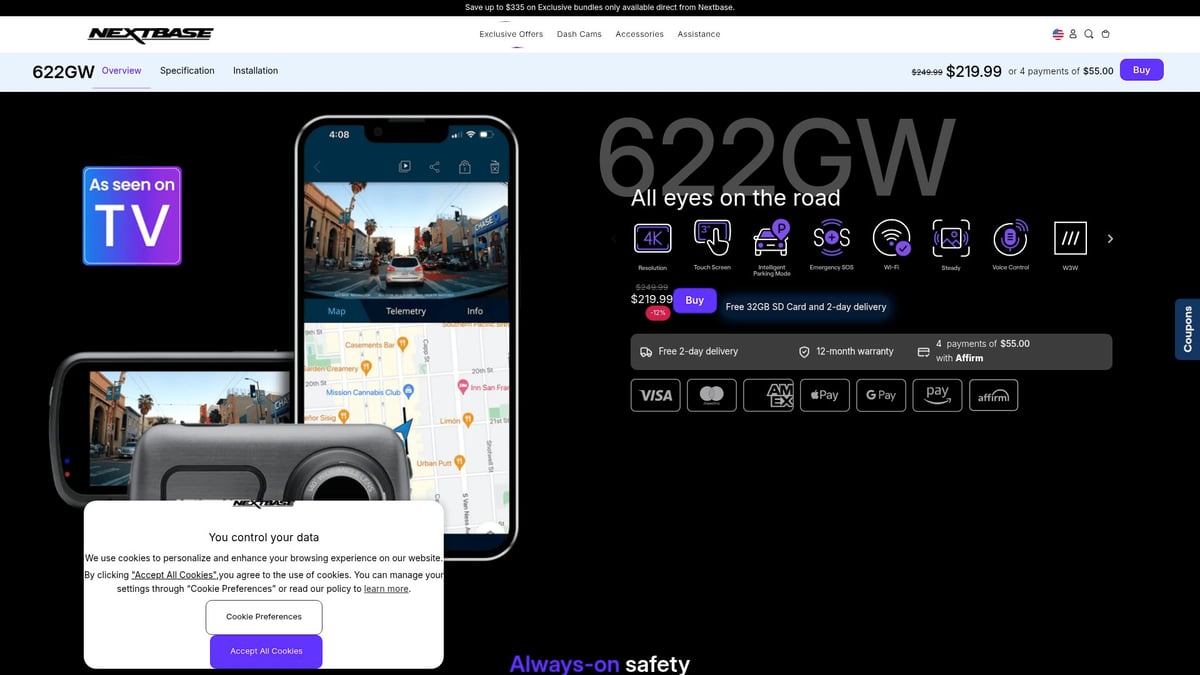Click the shopping bag icon
Viewport: 1200px width, 675px height.
coord(1105,33)
